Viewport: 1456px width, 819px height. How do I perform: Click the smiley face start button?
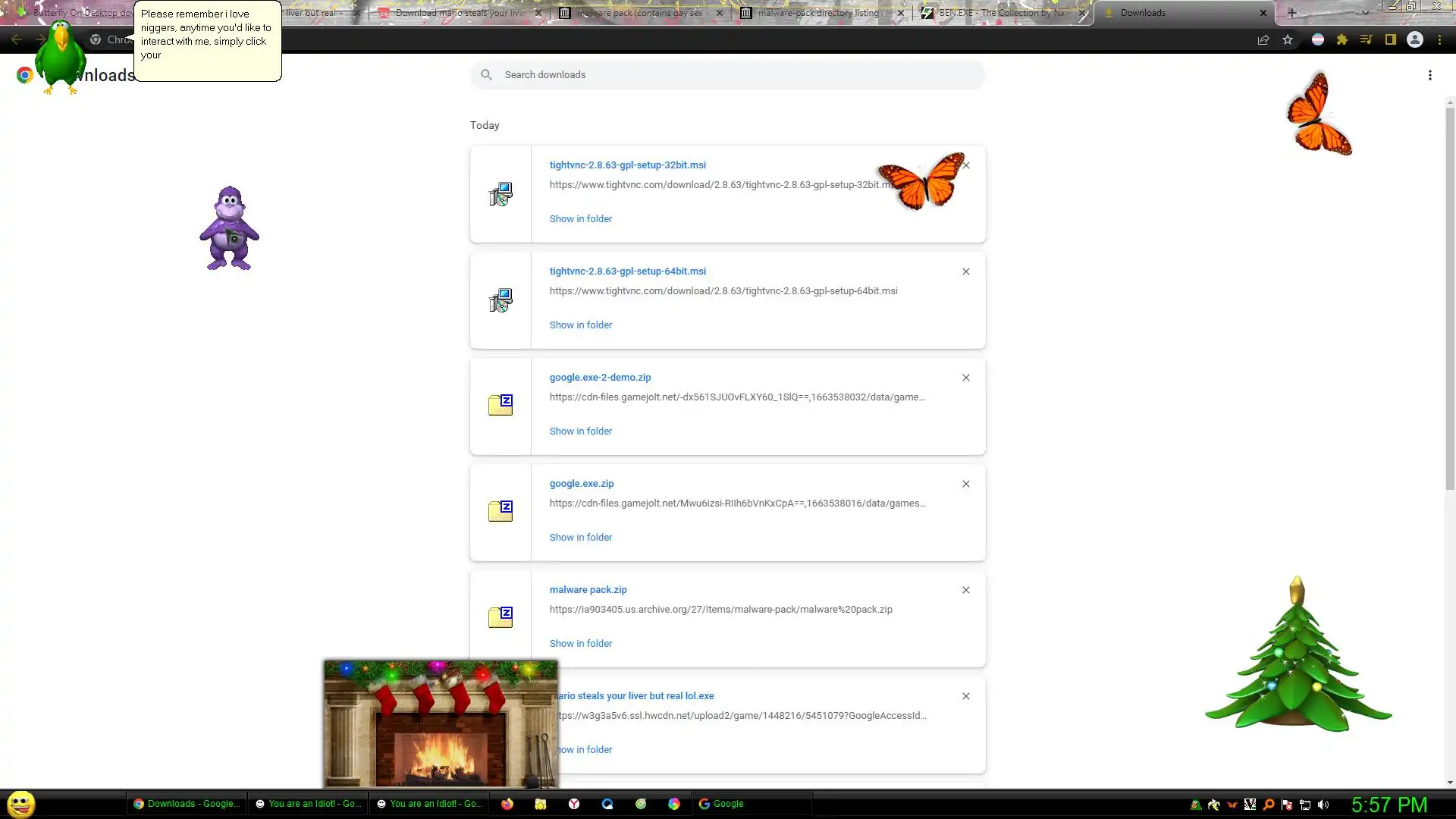coord(20,804)
